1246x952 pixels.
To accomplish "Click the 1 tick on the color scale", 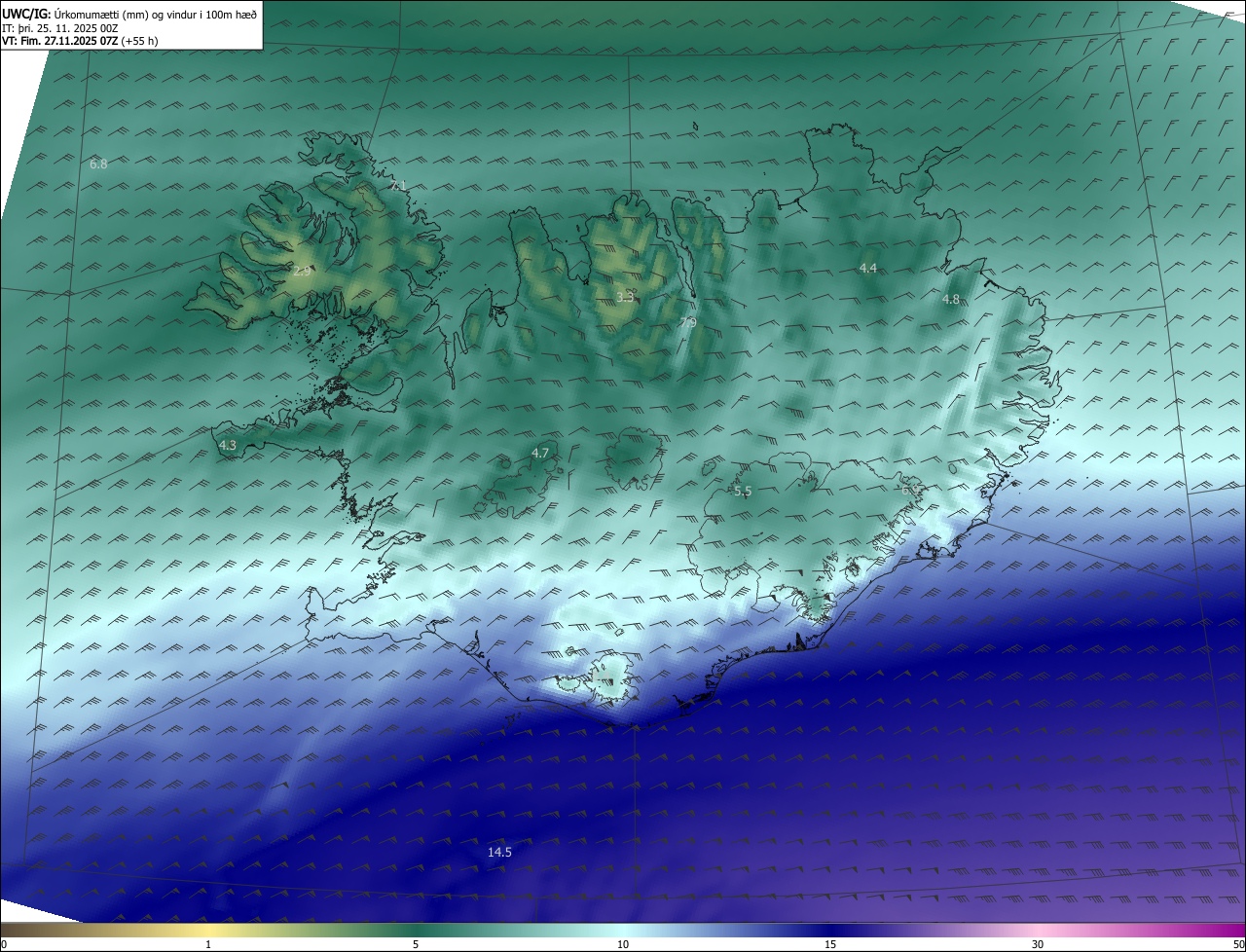I will 208,944.
